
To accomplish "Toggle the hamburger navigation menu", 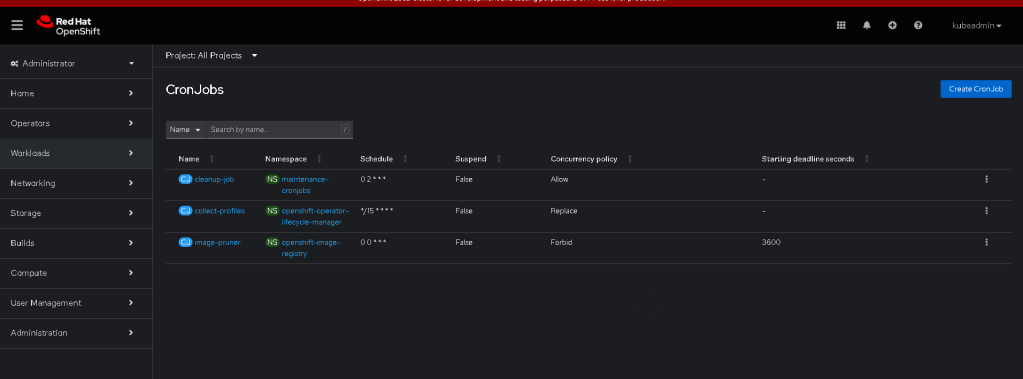I will coord(17,25).
